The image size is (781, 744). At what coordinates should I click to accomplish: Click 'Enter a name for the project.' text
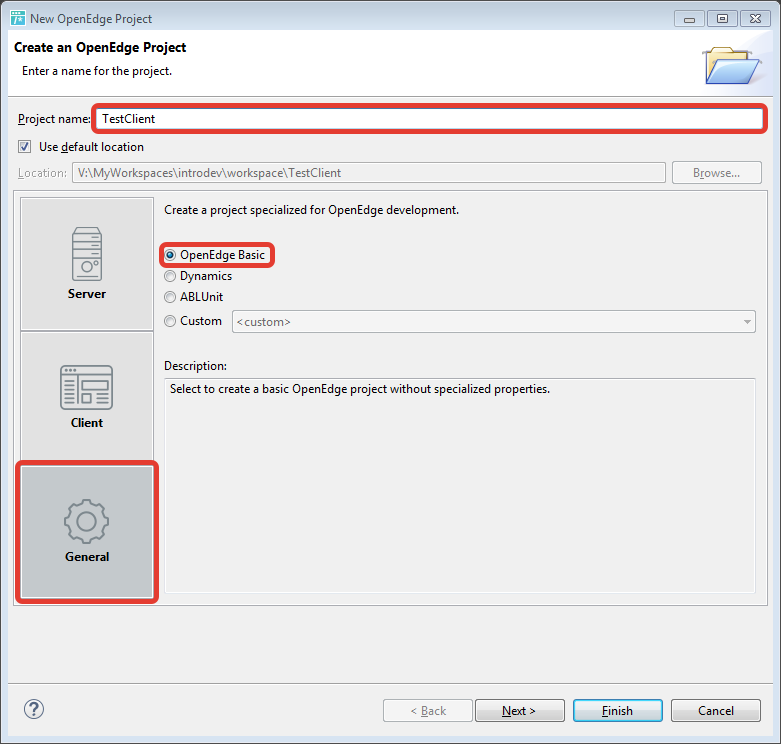click(x=97, y=71)
